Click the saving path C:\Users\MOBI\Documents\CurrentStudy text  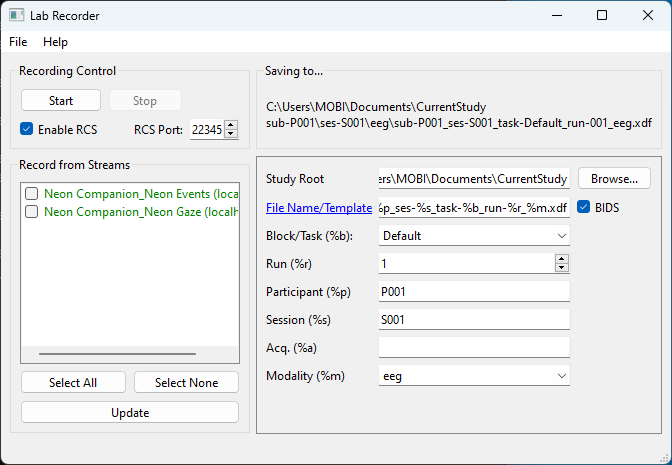pyautogui.click(x=376, y=107)
